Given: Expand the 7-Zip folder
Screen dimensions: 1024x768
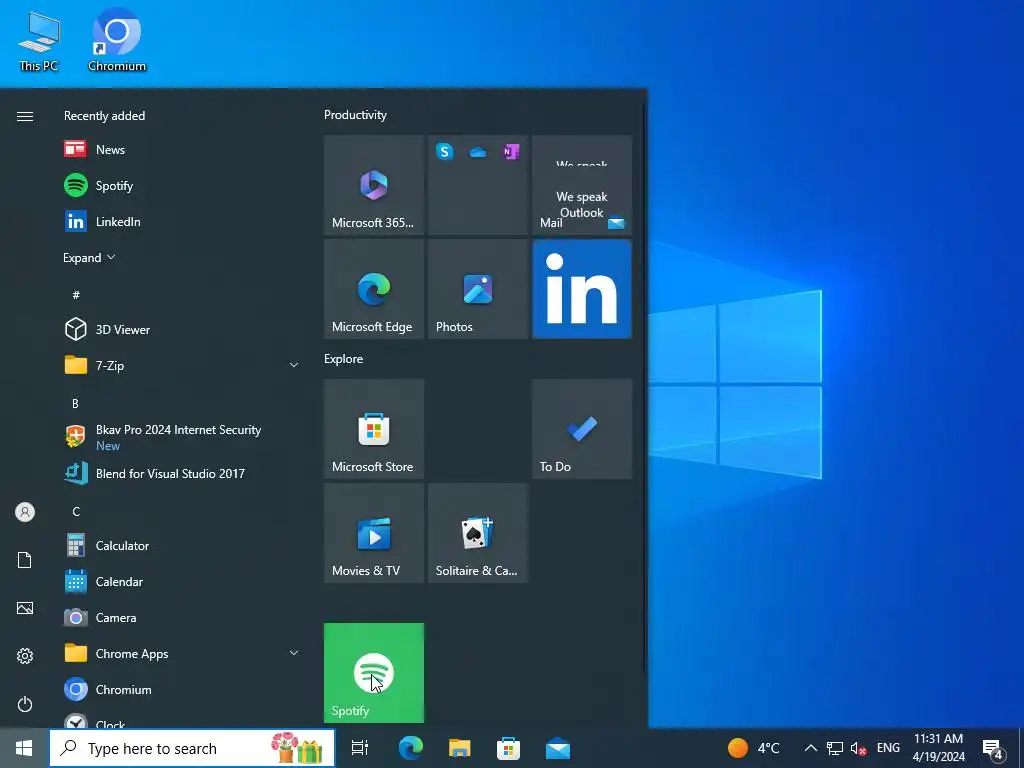Looking at the screenshot, I should coord(294,365).
